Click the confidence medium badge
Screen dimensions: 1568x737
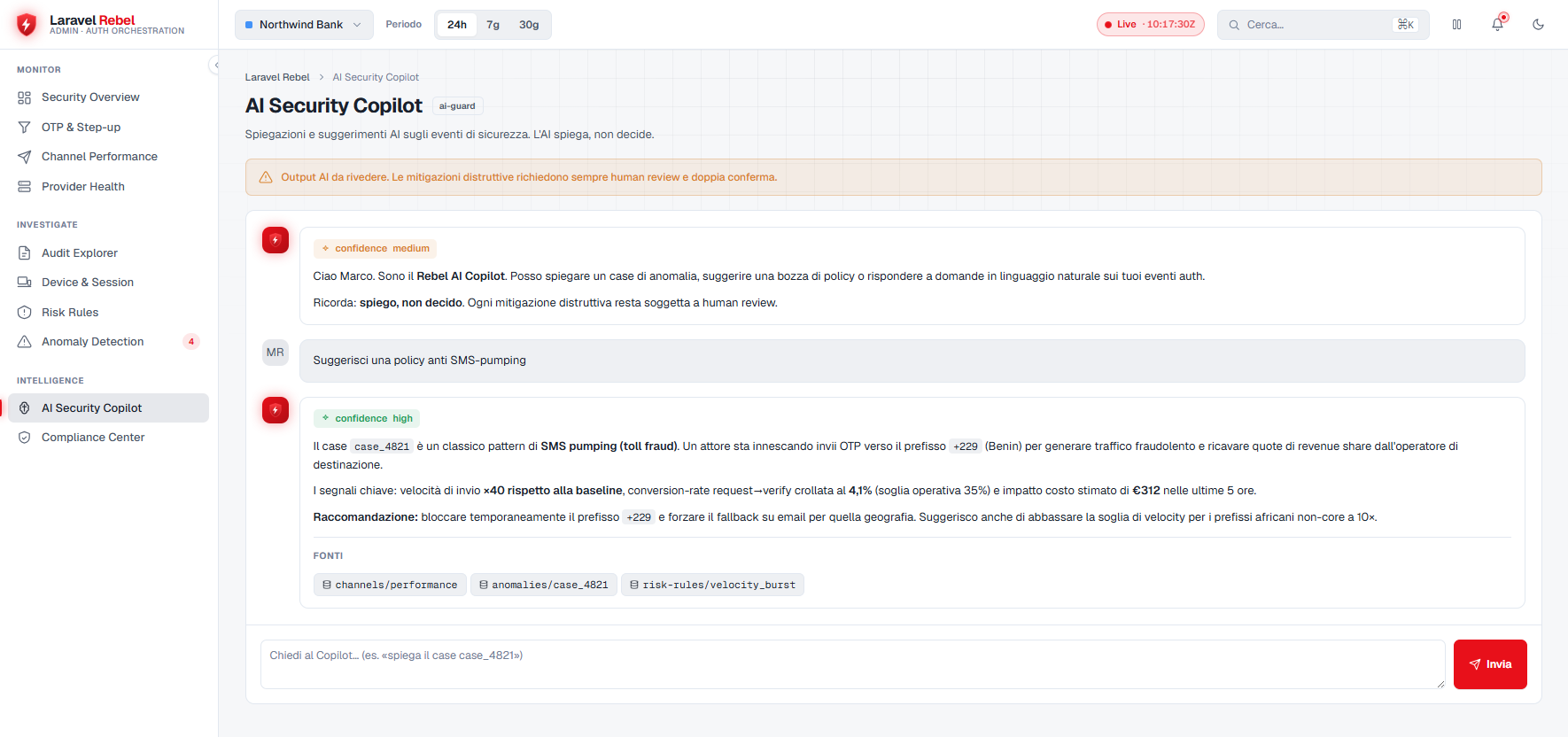[x=376, y=249]
